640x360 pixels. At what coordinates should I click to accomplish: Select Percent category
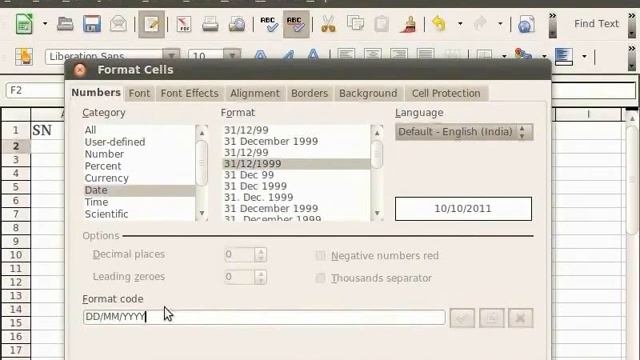click(139, 166)
